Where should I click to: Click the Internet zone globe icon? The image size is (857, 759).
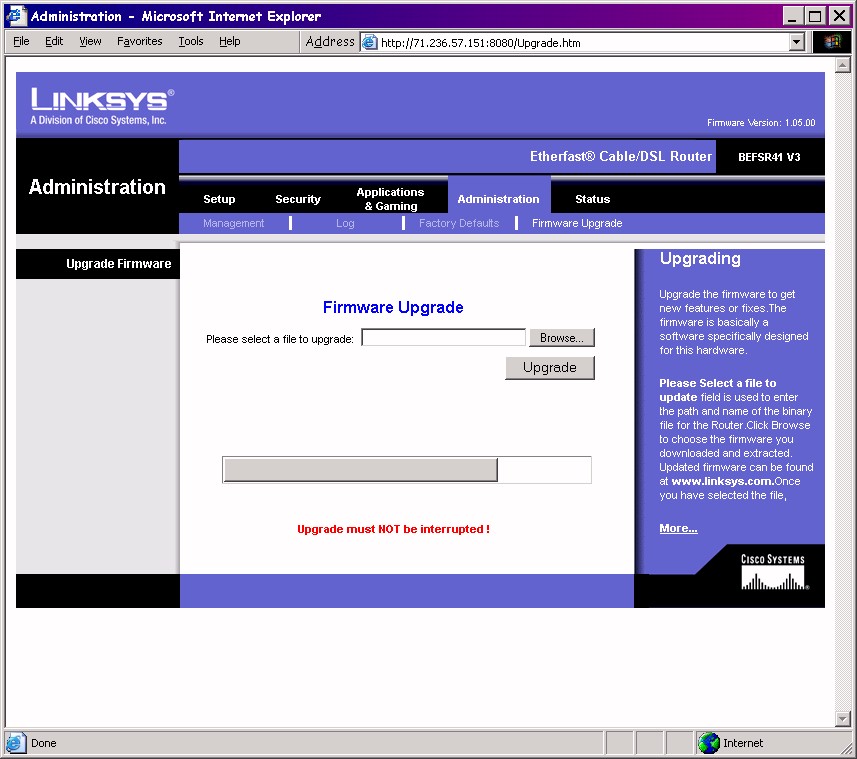(709, 743)
